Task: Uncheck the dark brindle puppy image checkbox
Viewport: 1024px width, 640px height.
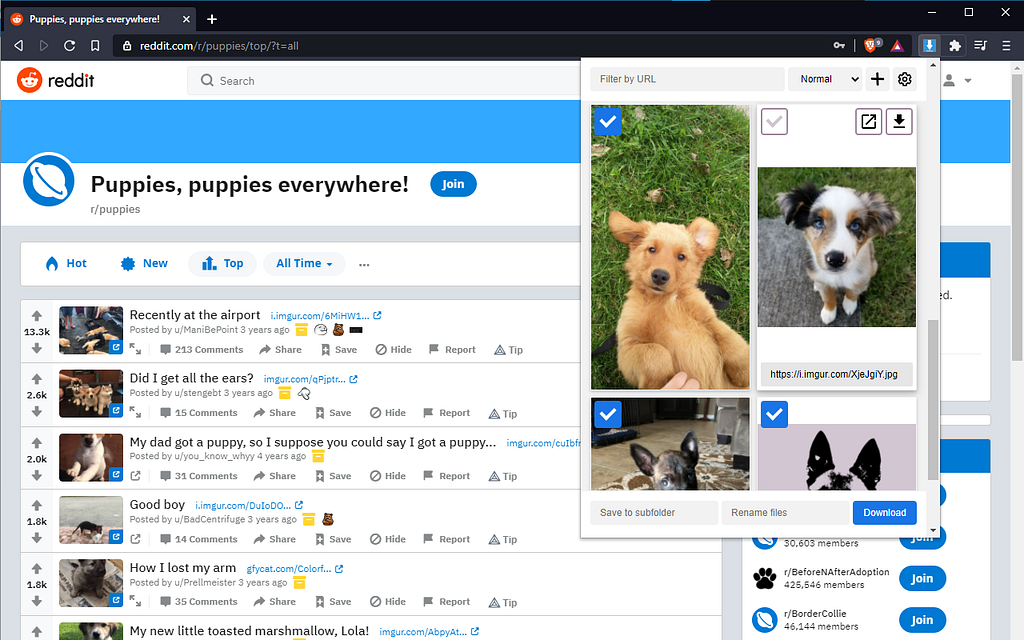Action: coord(607,414)
